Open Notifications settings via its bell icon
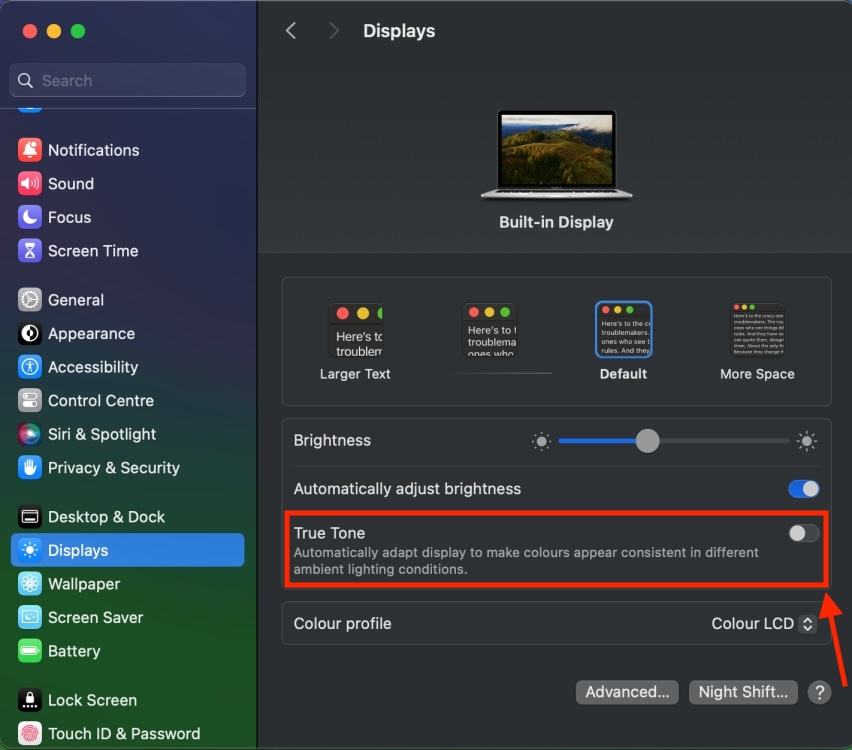This screenshot has height=750, width=852. (x=28, y=150)
